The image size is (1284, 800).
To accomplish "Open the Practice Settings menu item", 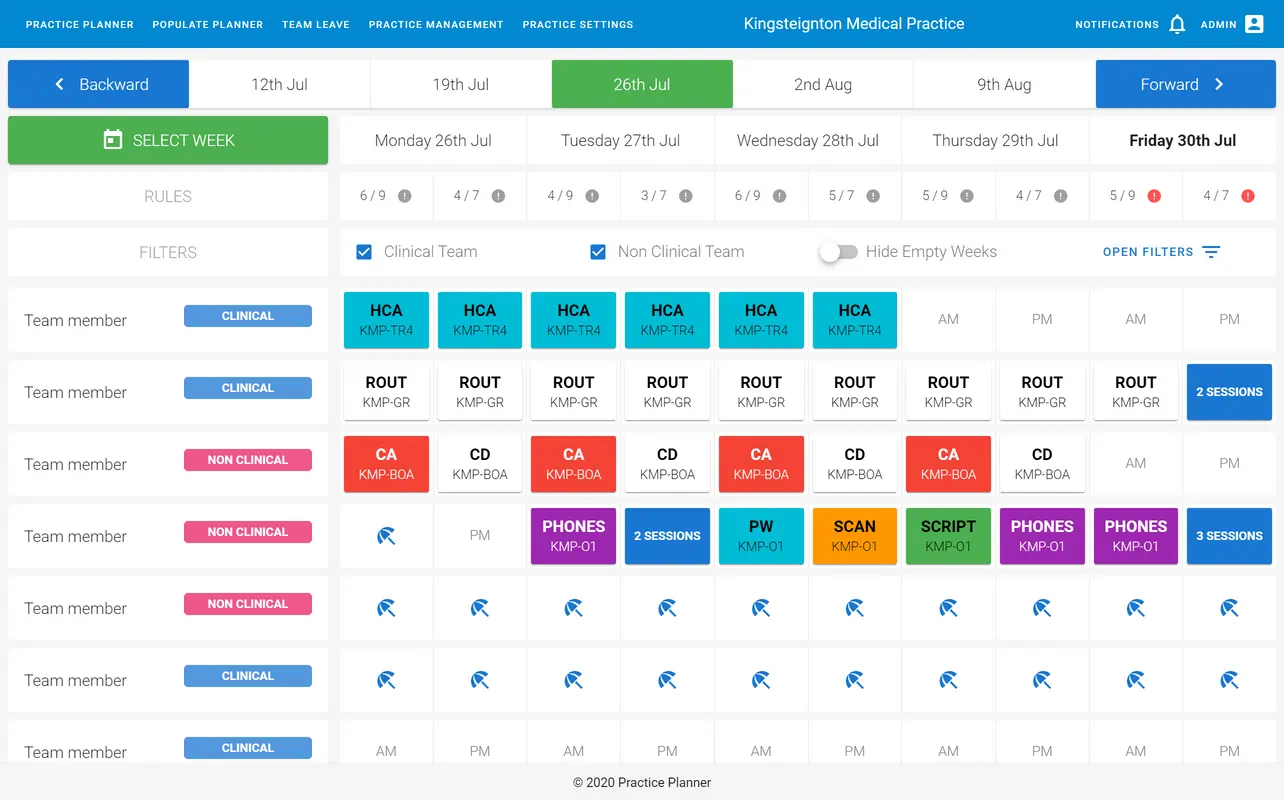I will [577, 25].
